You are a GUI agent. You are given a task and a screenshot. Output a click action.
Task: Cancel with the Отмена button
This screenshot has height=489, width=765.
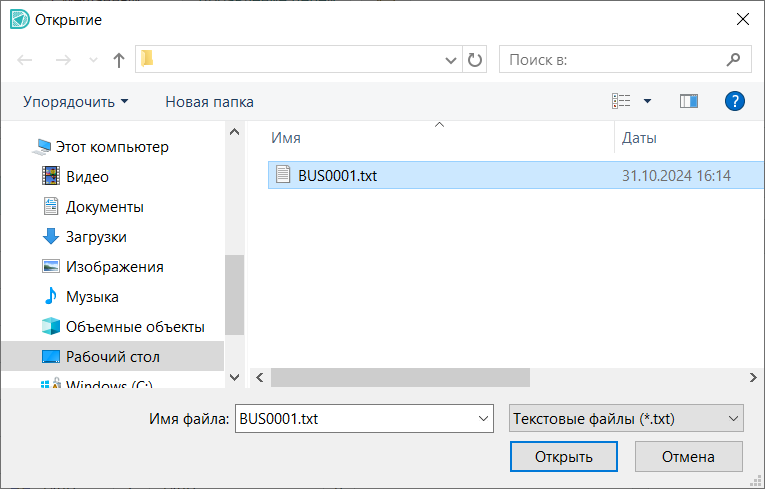click(688, 456)
